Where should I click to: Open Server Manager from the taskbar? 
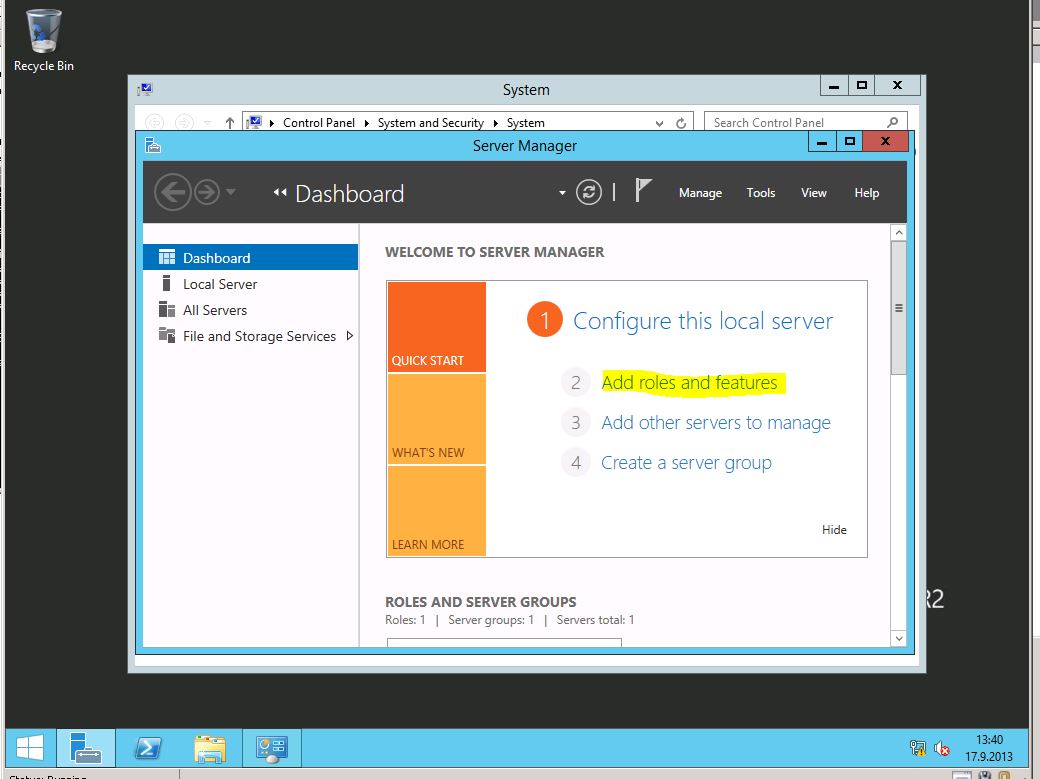click(x=86, y=748)
